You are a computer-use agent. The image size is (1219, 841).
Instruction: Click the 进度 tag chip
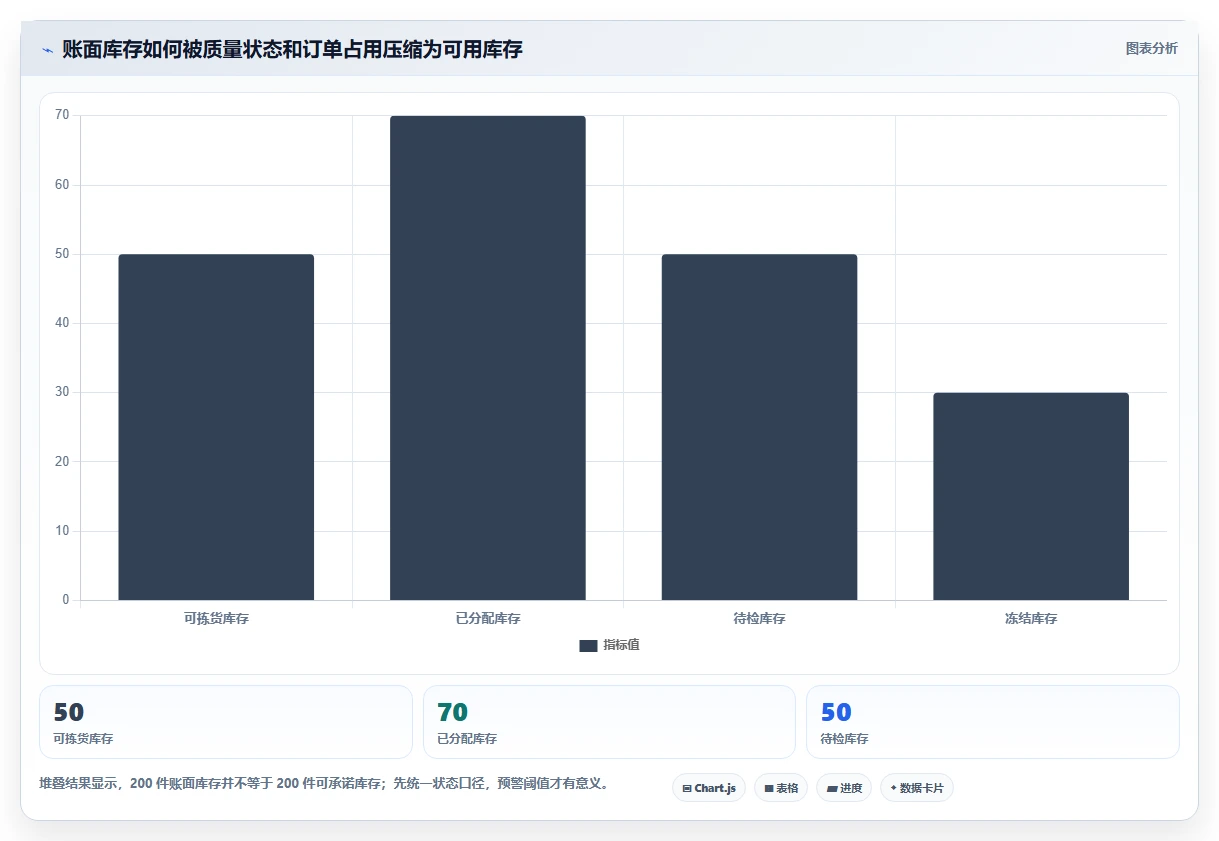844,788
